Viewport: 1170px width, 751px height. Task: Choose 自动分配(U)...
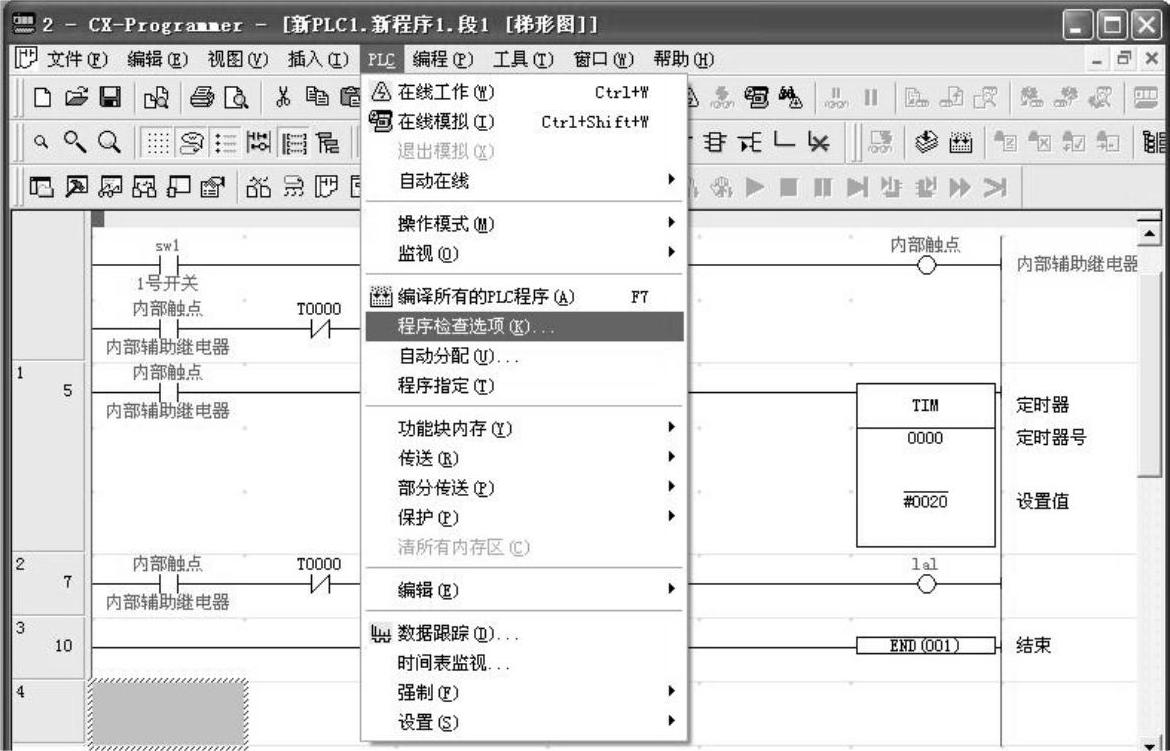coord(525,357)
